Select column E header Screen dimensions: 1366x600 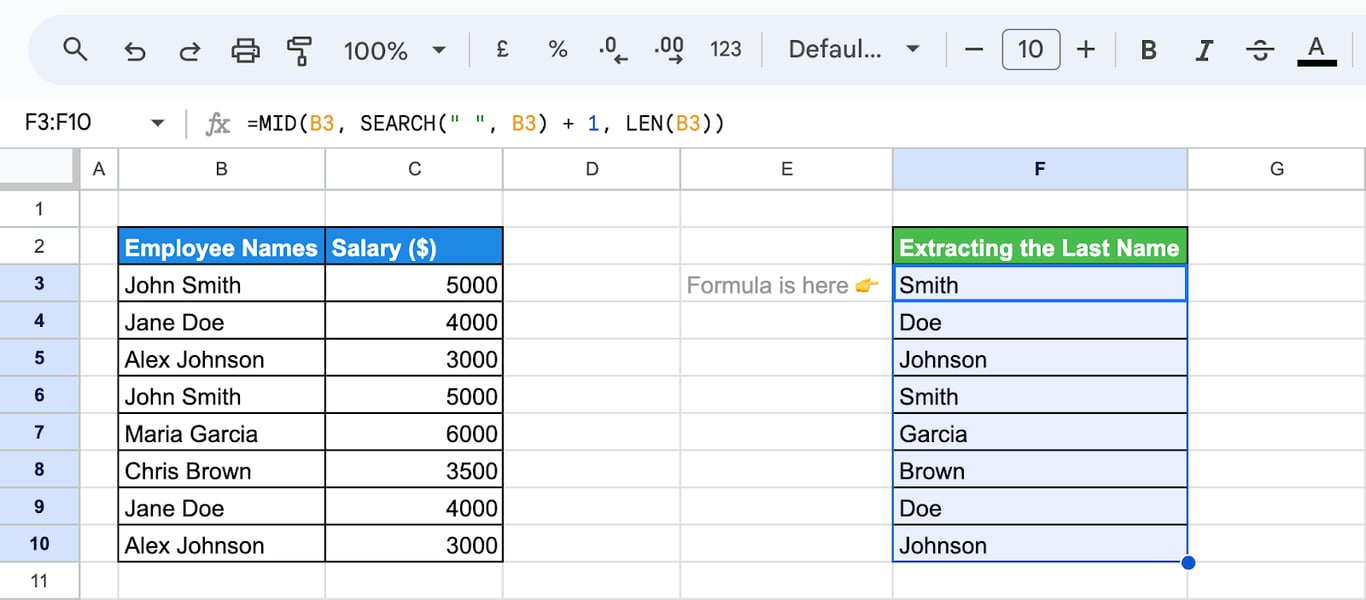point(787,169)
